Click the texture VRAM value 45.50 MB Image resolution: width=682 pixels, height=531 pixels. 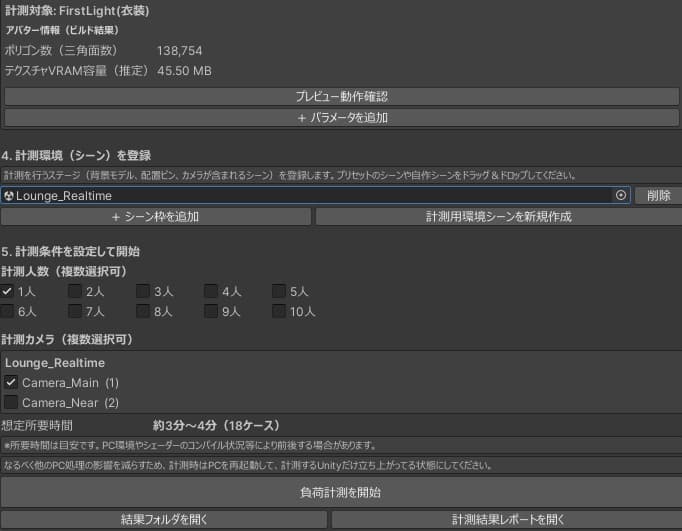point(184,71)
